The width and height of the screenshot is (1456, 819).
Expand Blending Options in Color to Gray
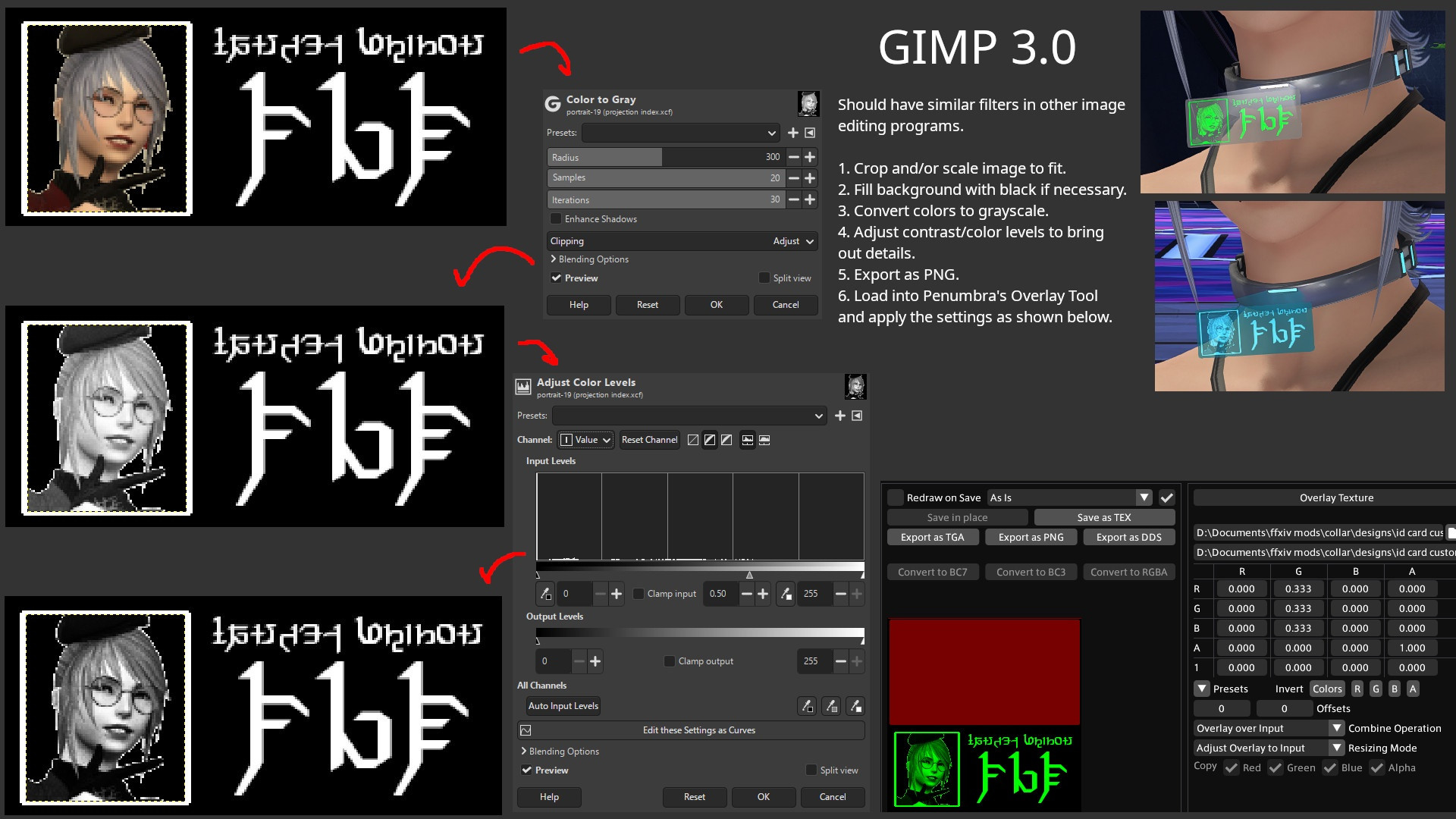590,259
